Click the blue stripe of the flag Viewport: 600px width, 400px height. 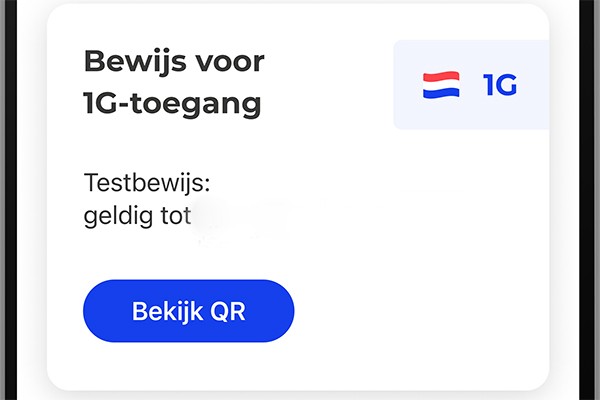pos(441,93)
